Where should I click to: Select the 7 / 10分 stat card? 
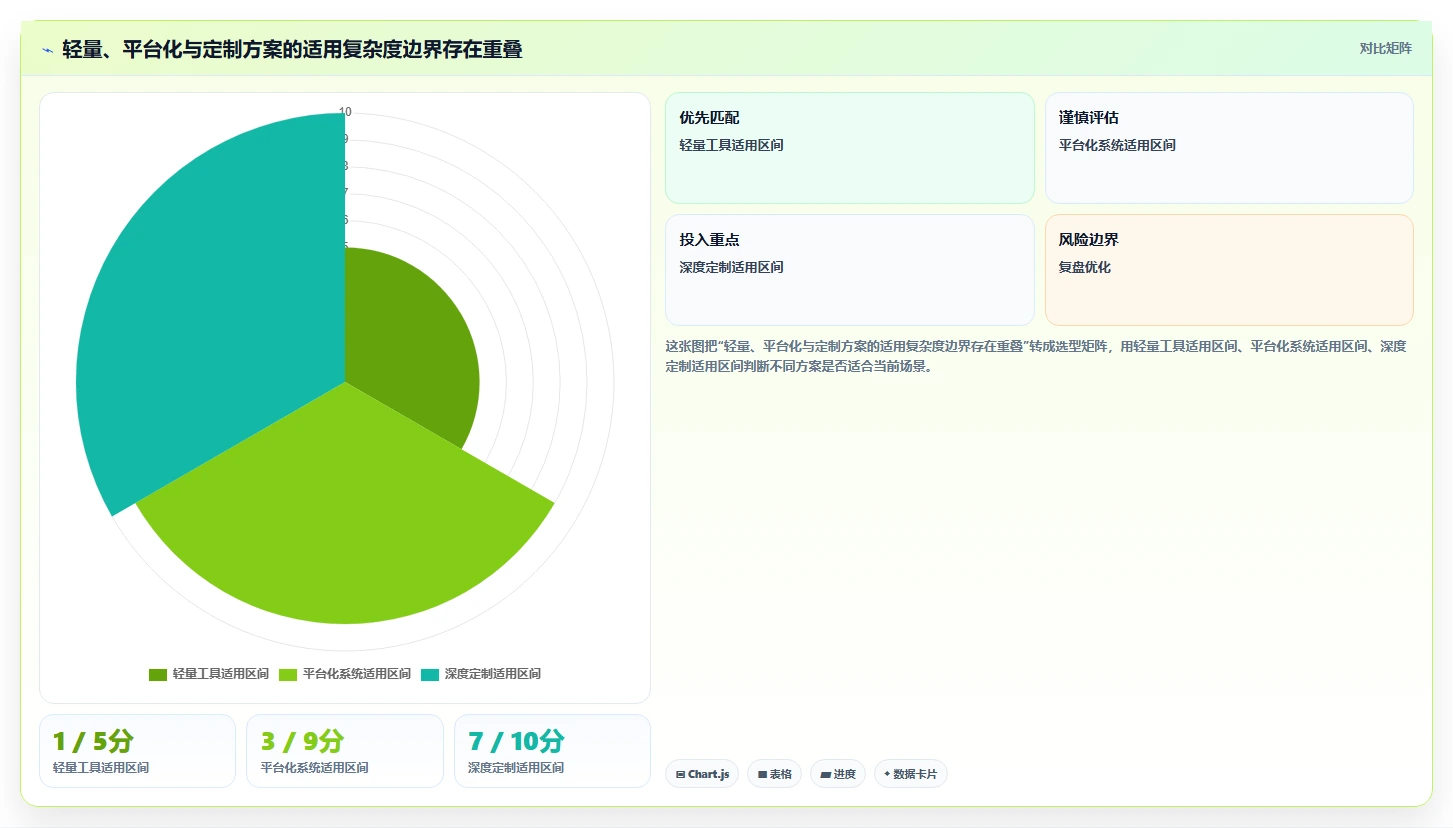point(552,751)
